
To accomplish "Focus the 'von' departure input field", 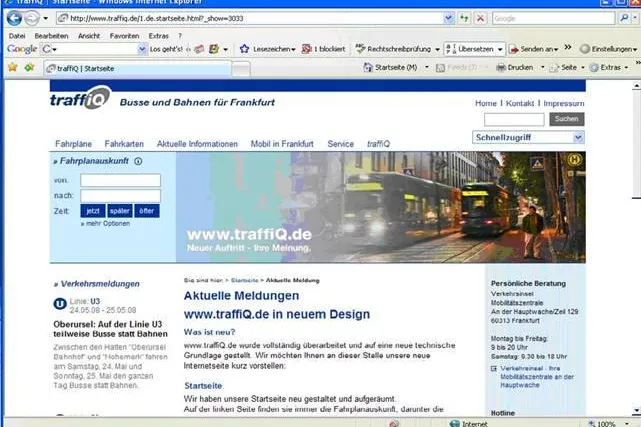I will click(121, 180).
